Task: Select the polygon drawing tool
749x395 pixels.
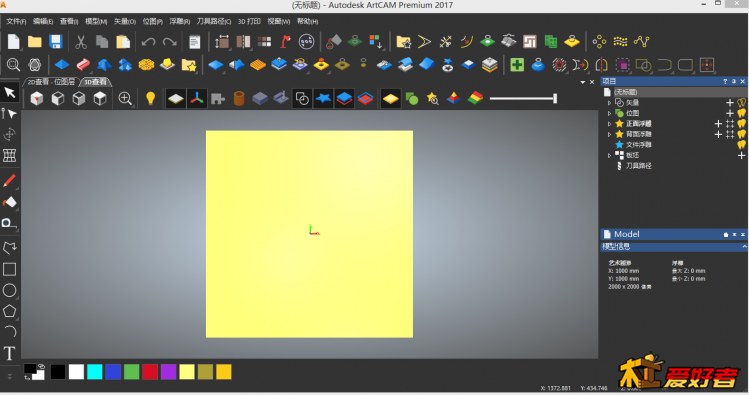Action: point(10,311)
